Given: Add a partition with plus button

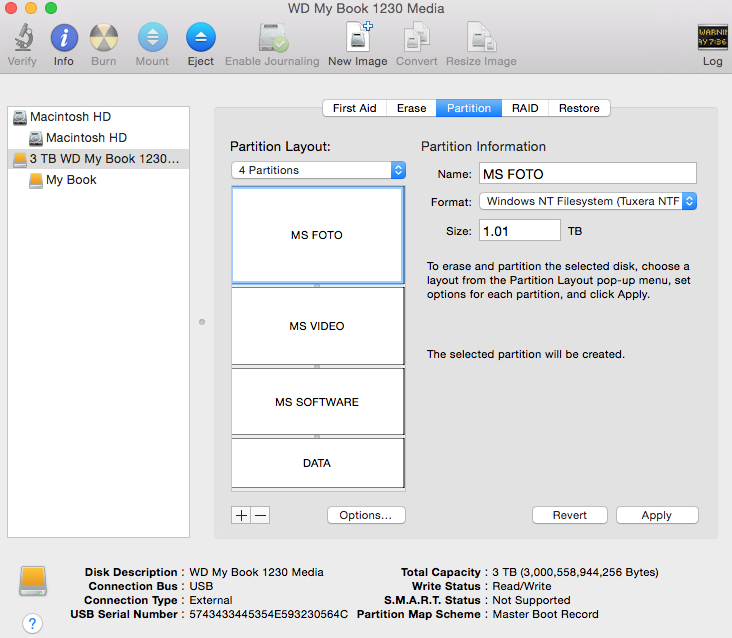Looking at the screenshot, I should (241, 515).
